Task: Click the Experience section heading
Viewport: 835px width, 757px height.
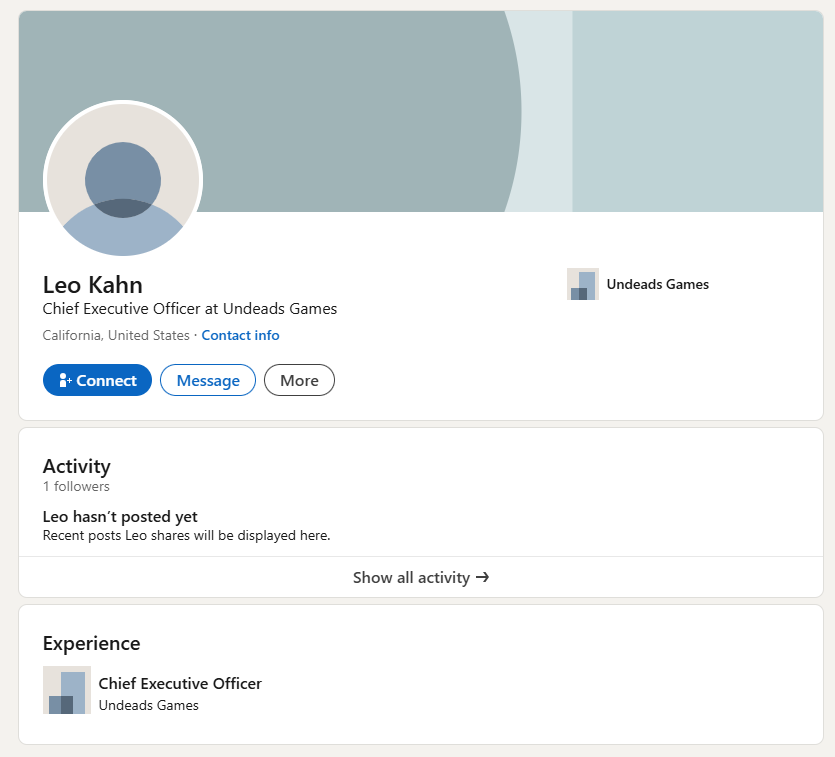Action: [x=91, y=643]
